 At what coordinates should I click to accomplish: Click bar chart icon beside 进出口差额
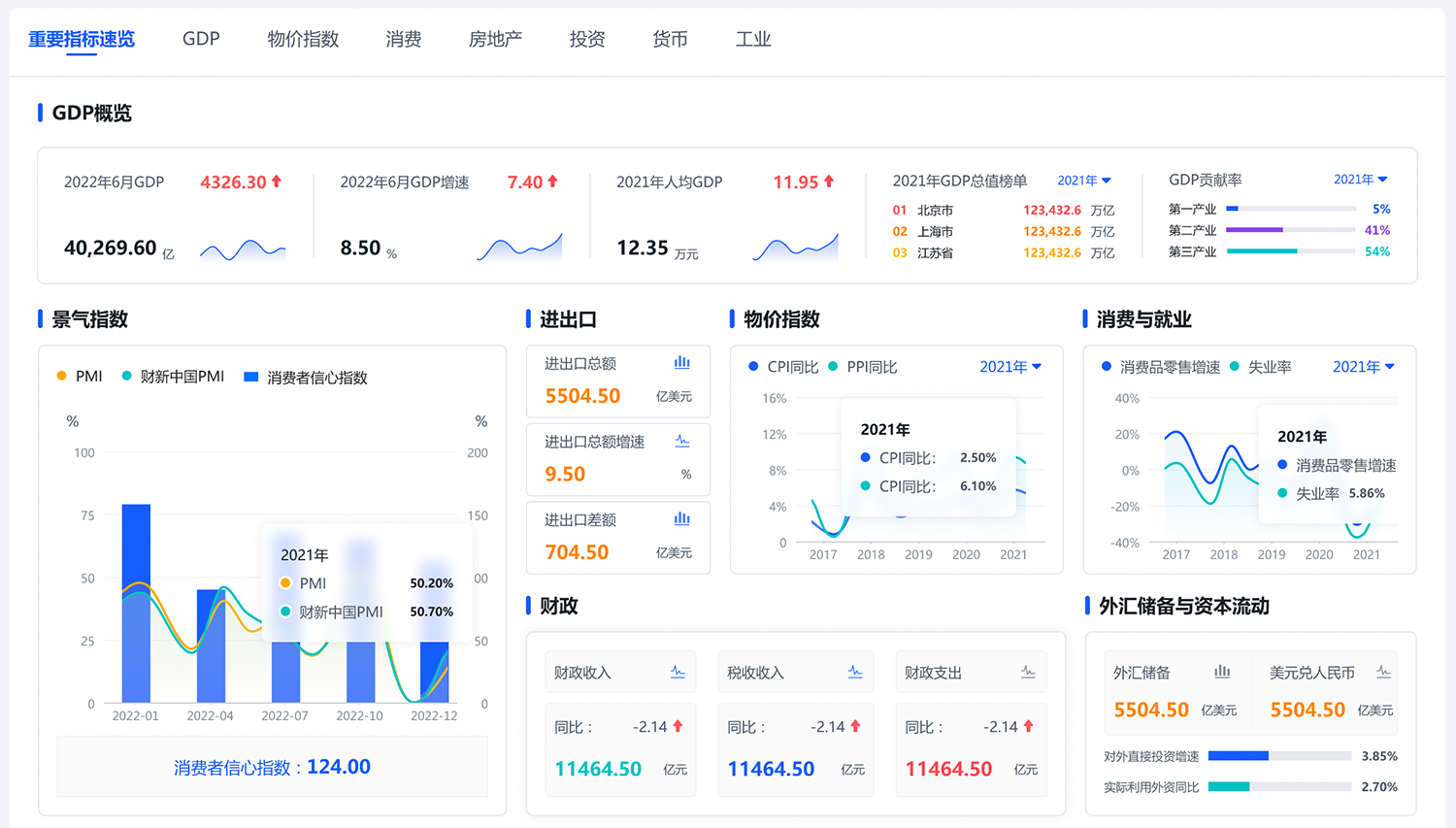[682, 519]
